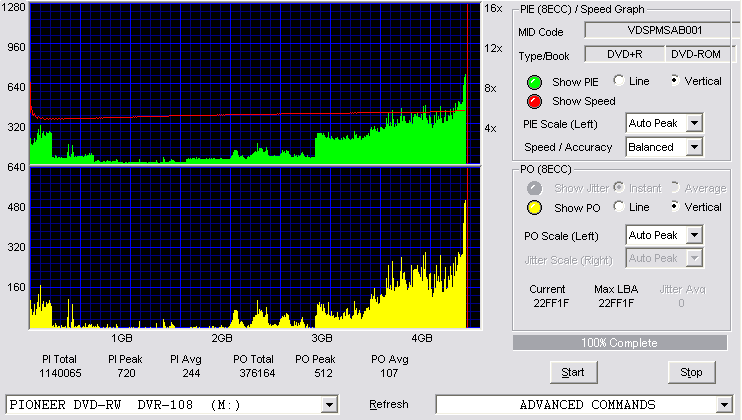Click the DVD-ROM book field

pos(700,54)
